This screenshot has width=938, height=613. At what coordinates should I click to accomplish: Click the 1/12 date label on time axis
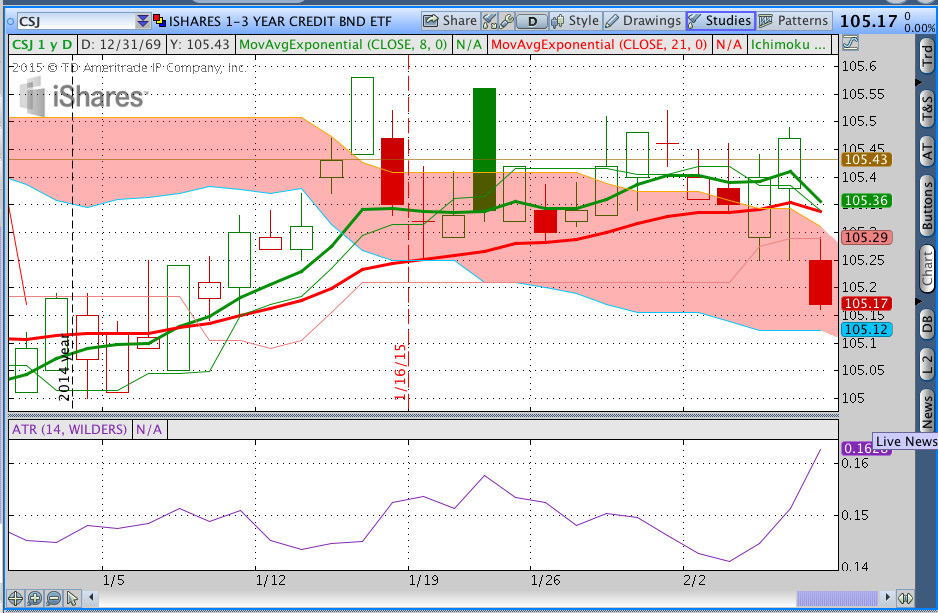click(270, 580)
